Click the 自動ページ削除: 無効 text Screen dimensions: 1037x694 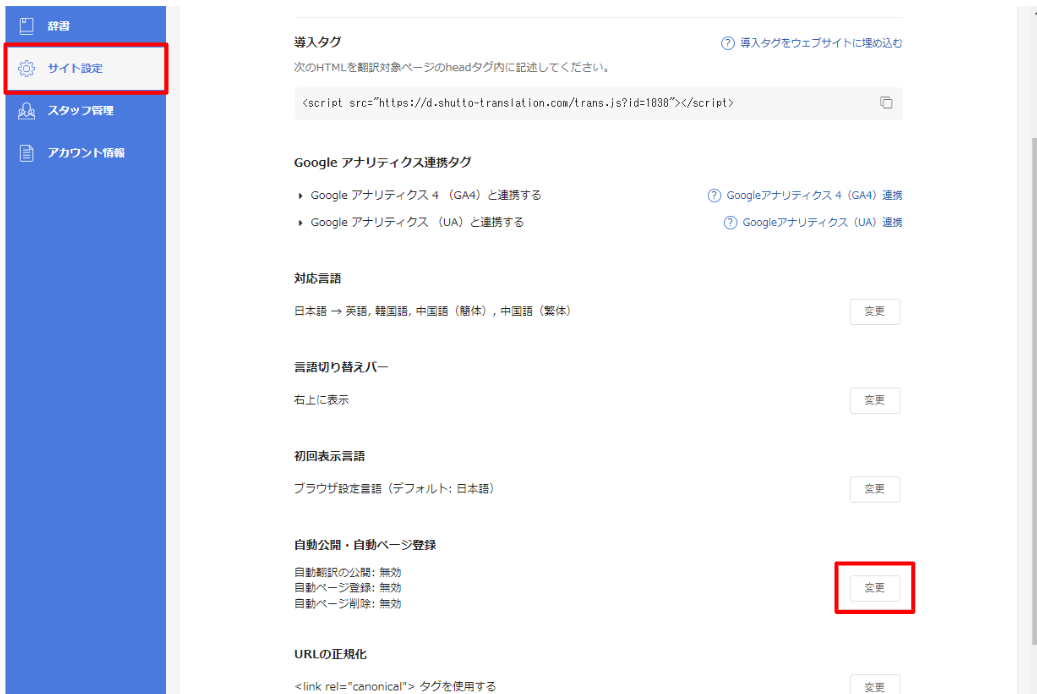(348, 603)
